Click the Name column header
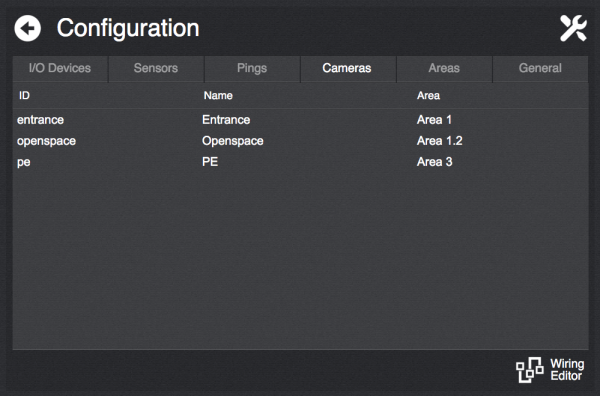The image size is (600, 396). 218,95
